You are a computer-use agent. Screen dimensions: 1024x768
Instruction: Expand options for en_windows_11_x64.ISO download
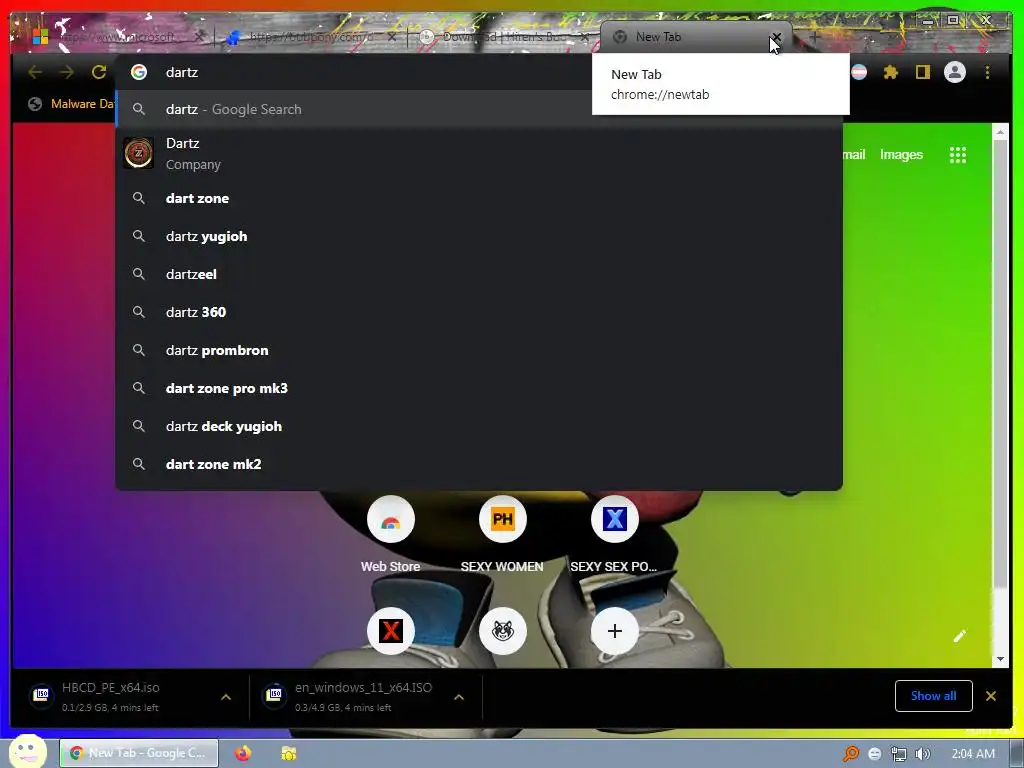[x=459, y=697]
